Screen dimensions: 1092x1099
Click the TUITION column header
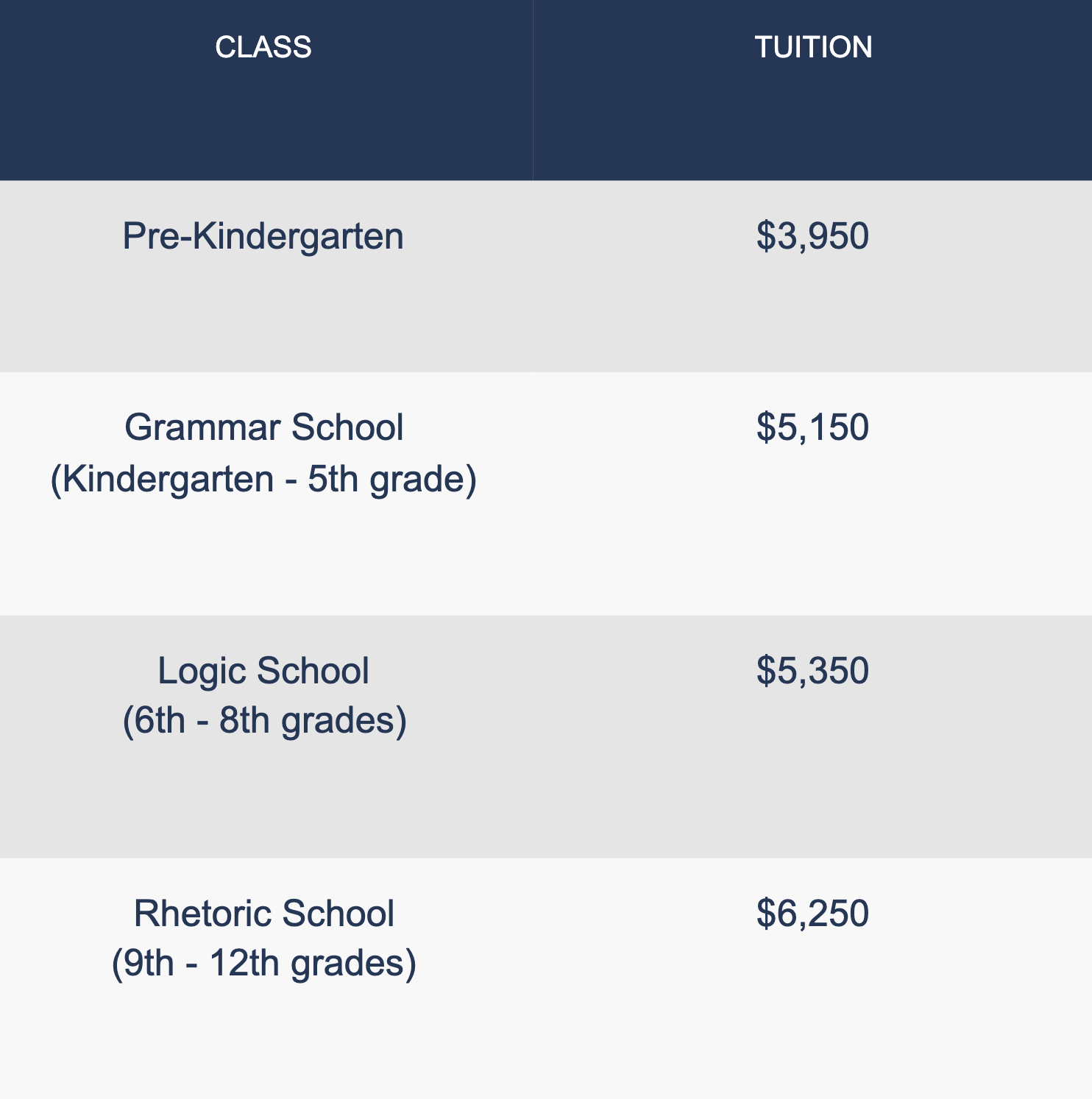[813, 47]
